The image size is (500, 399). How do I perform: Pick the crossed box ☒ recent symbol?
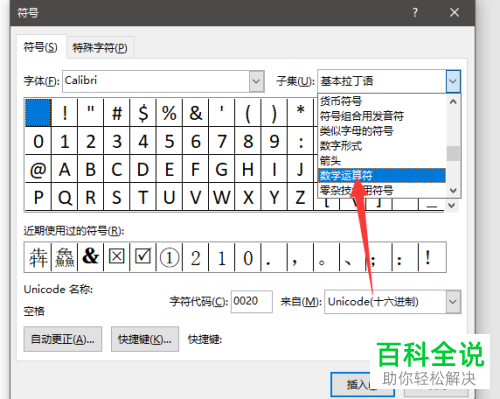(x=117, y=257)
